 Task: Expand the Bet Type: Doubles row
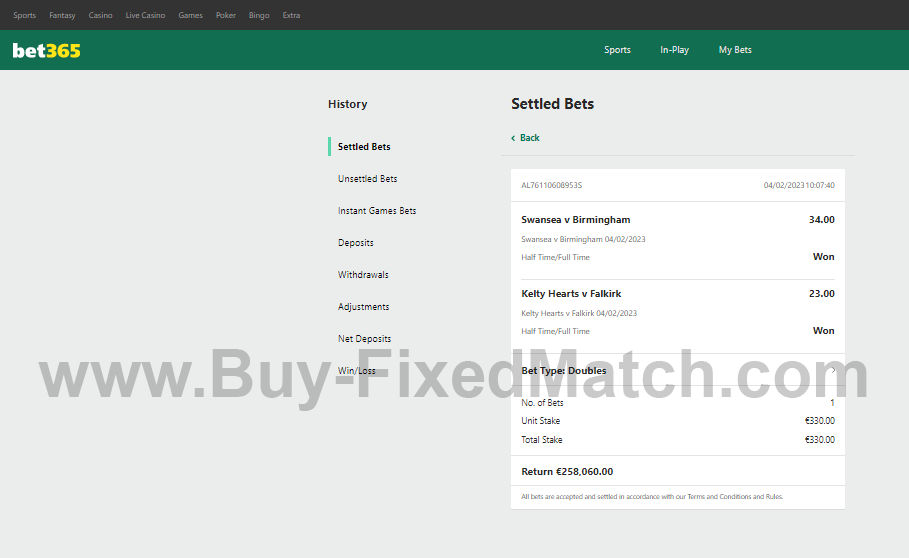tap(832, 371)
